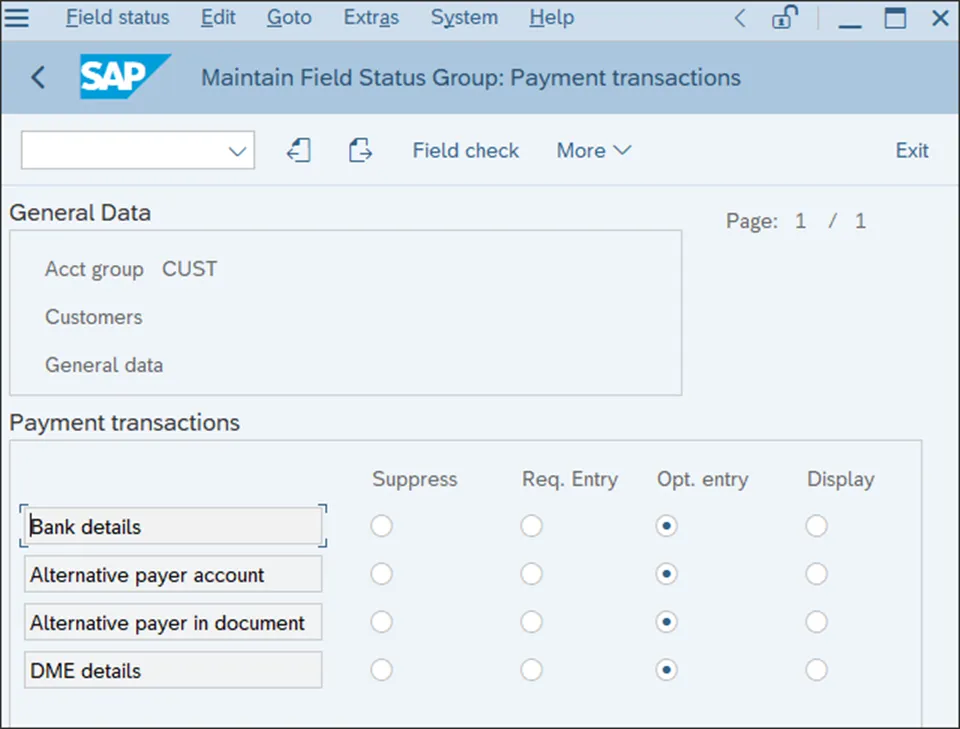Image resolution: width=960 pixels, height=729 pixels.
Task: Set Alternative payer account to Req. Entry
Action: pos(531,574)
